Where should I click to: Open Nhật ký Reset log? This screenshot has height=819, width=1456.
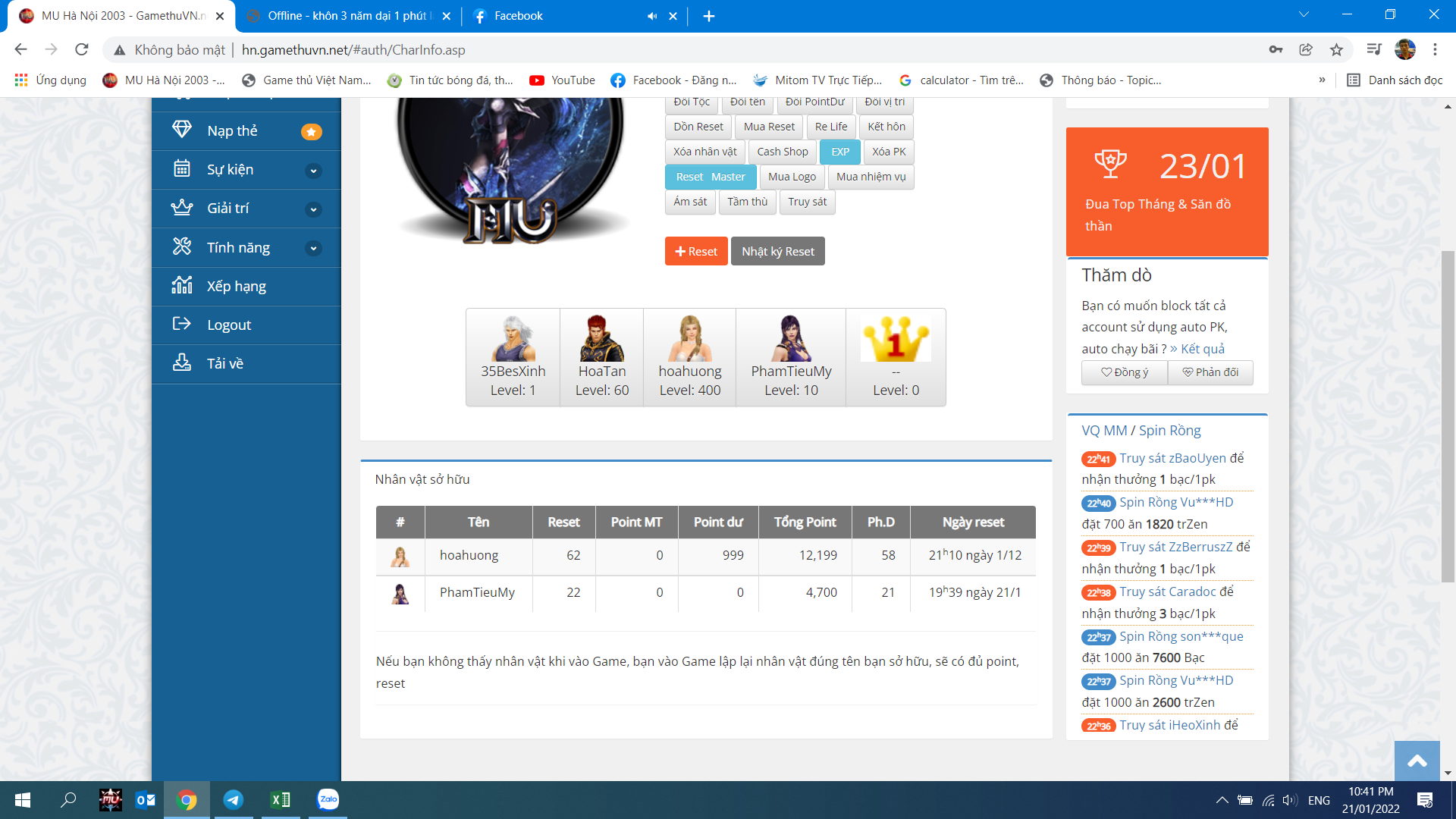777,252
